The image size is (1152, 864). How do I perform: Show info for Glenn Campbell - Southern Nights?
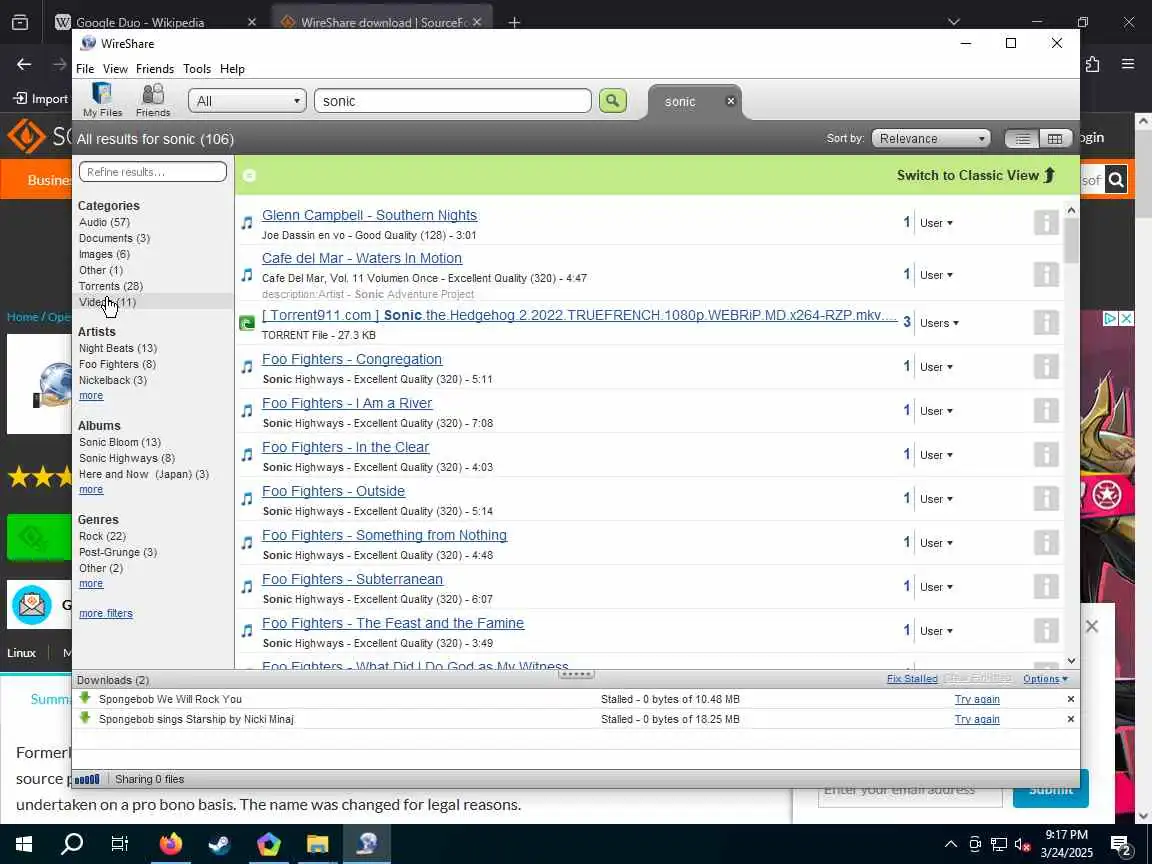[x=1045, y=223]
